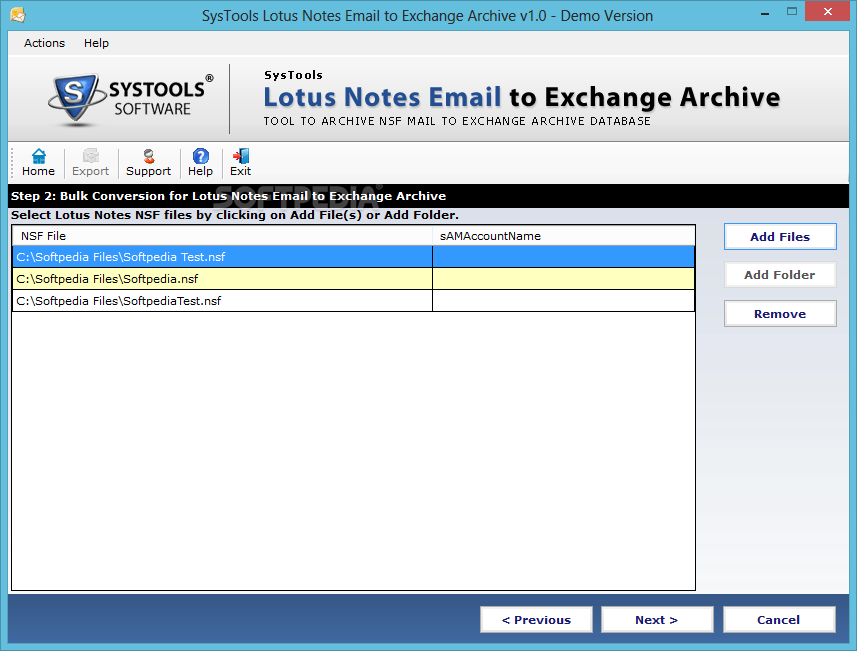Click the sAMAccountName column header
Screen dimensions: 857x651
(563, 236)
